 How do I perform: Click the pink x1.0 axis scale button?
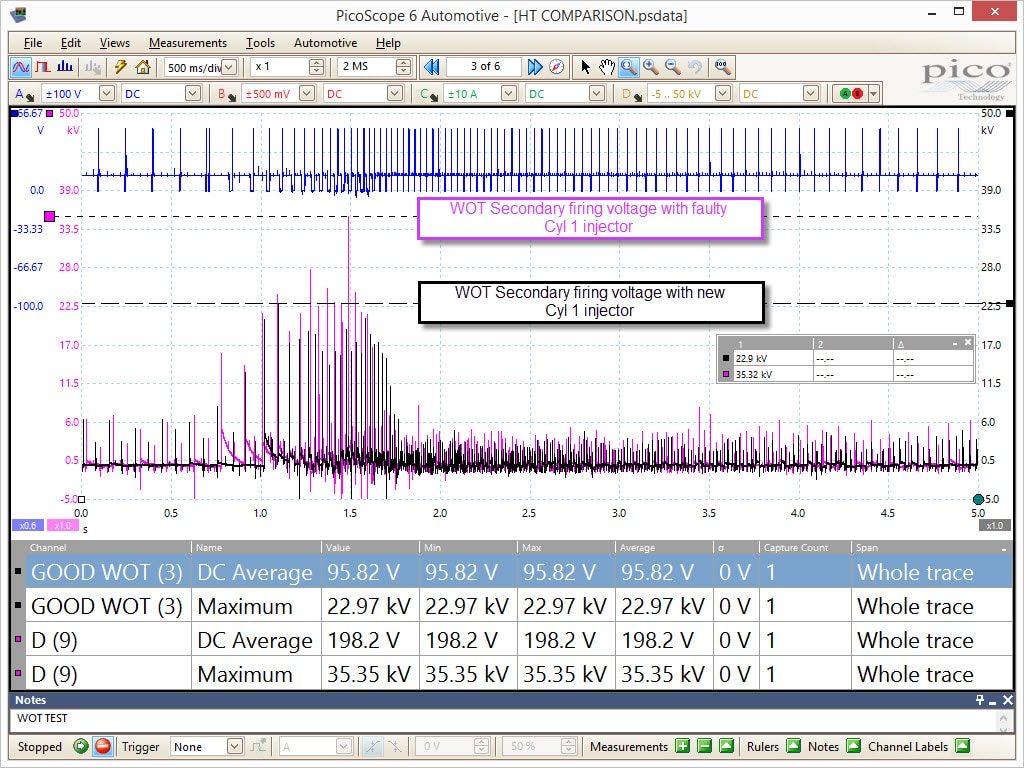pos(63,525)
